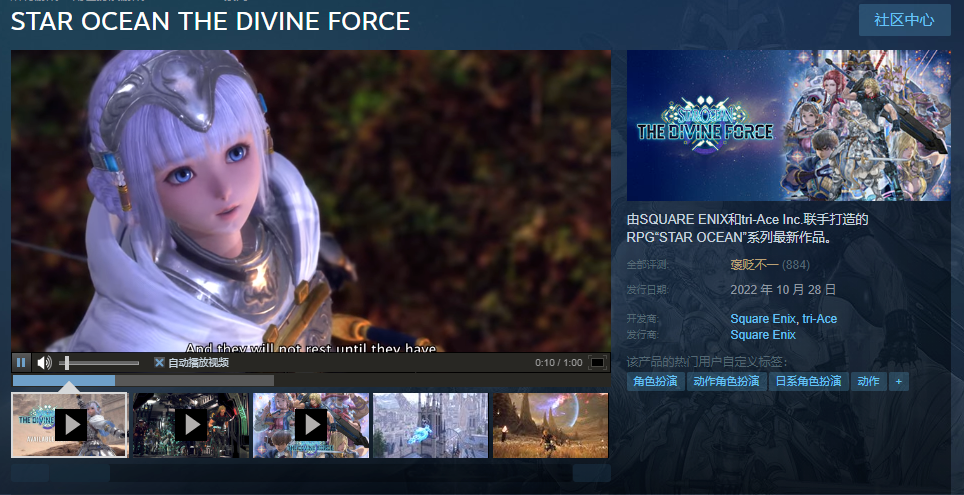Select the 角色扮演 tag
Screen dimensions: 964x495
click(655, 381)
